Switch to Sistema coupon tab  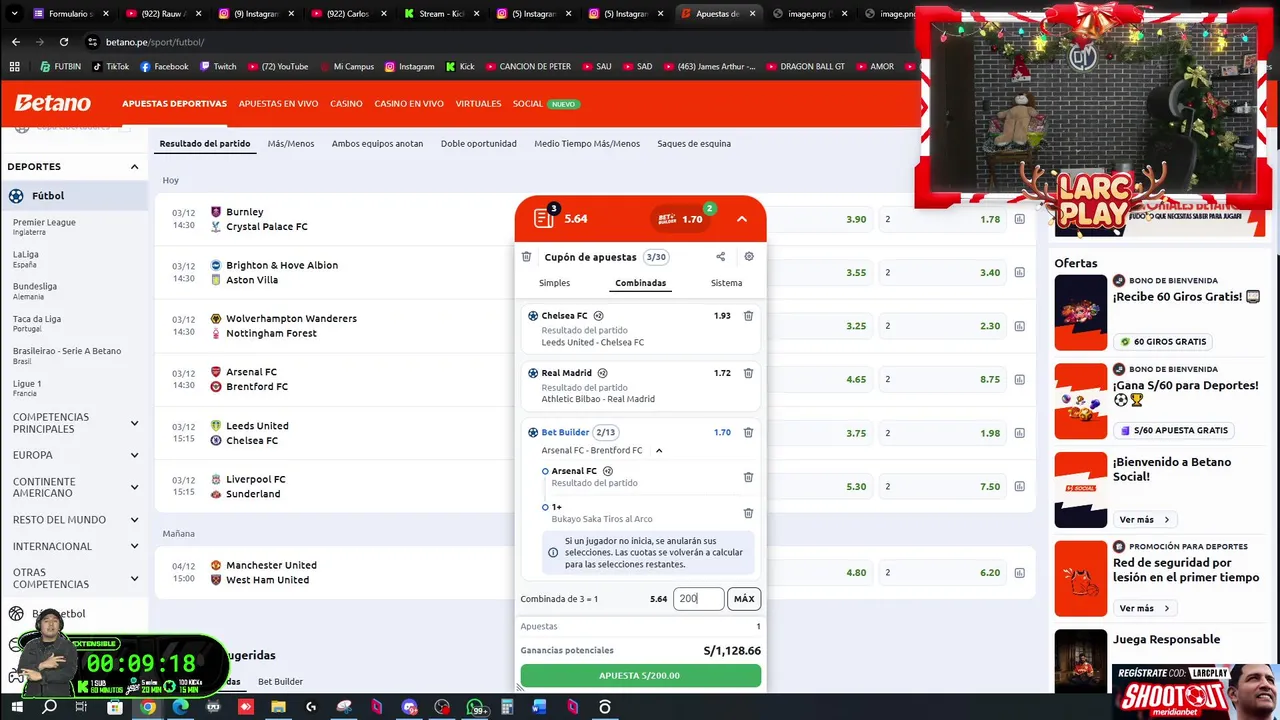(726, 283)
